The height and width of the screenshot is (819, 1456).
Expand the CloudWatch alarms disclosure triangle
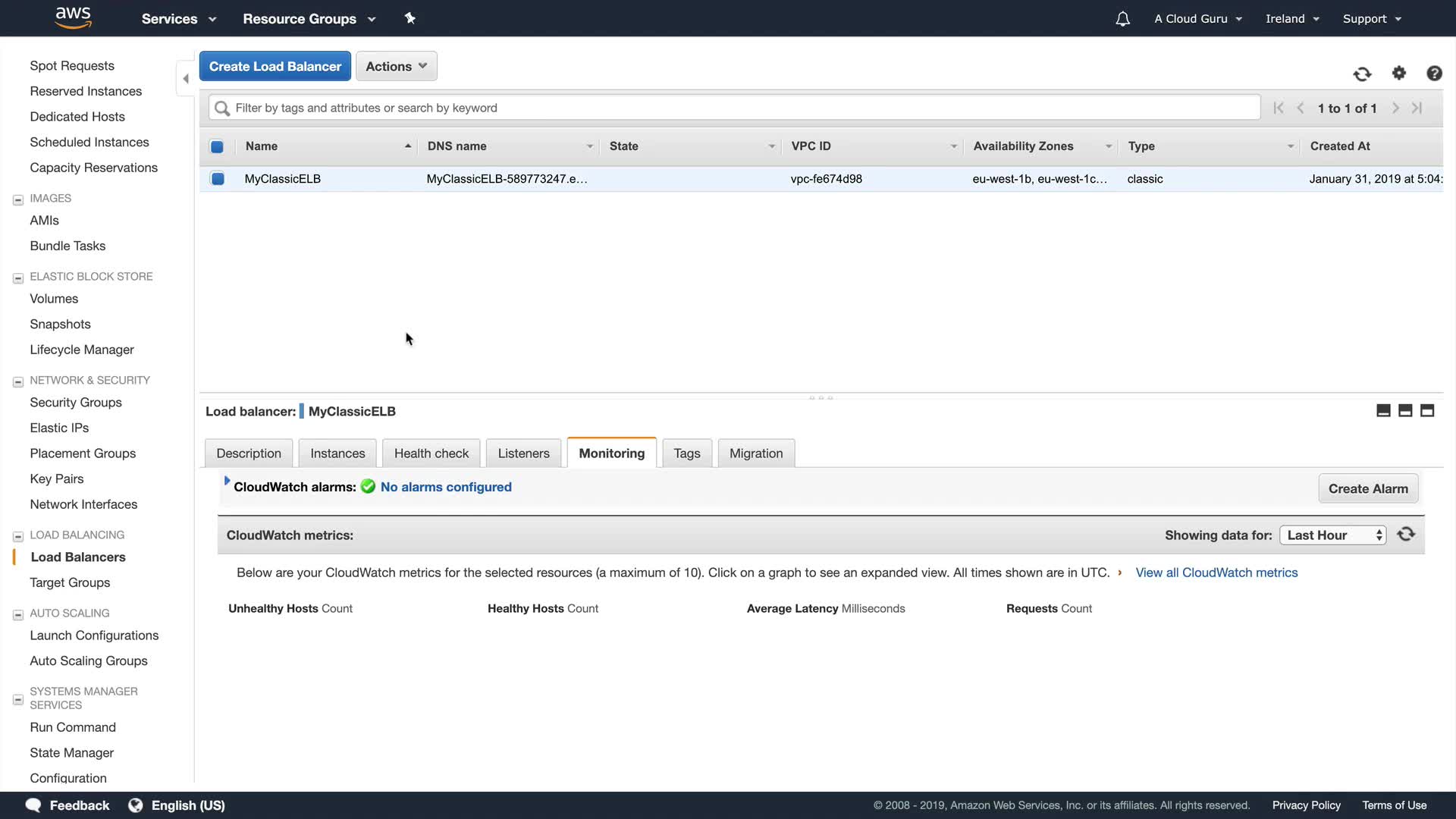227,481
